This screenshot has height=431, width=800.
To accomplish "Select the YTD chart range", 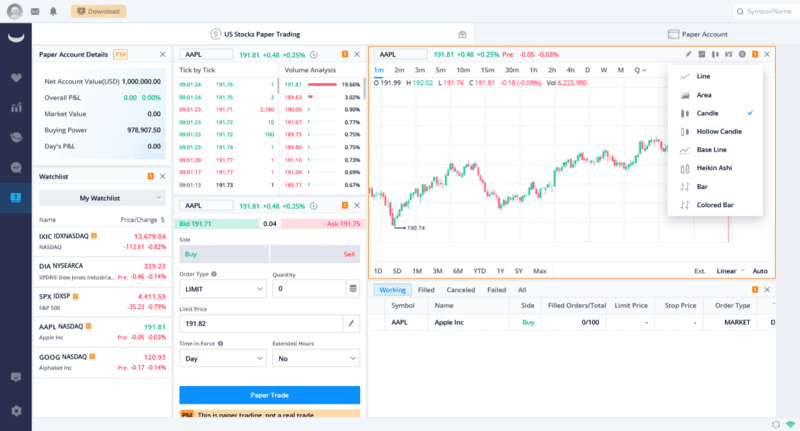I will [479, 271].
